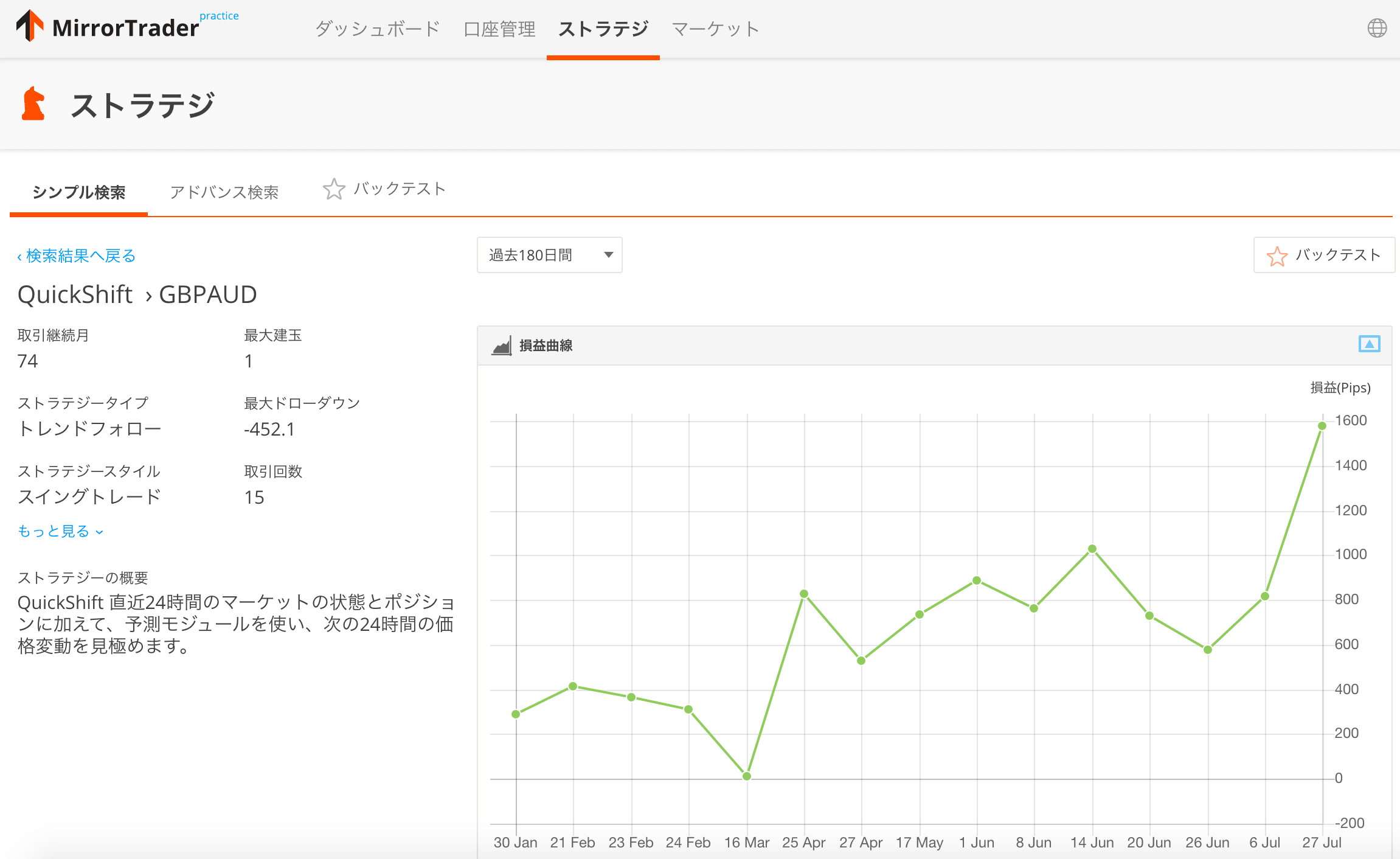Click the 14 Jun peak data point
The image size is (1400, 859).
pos(1092,549)
